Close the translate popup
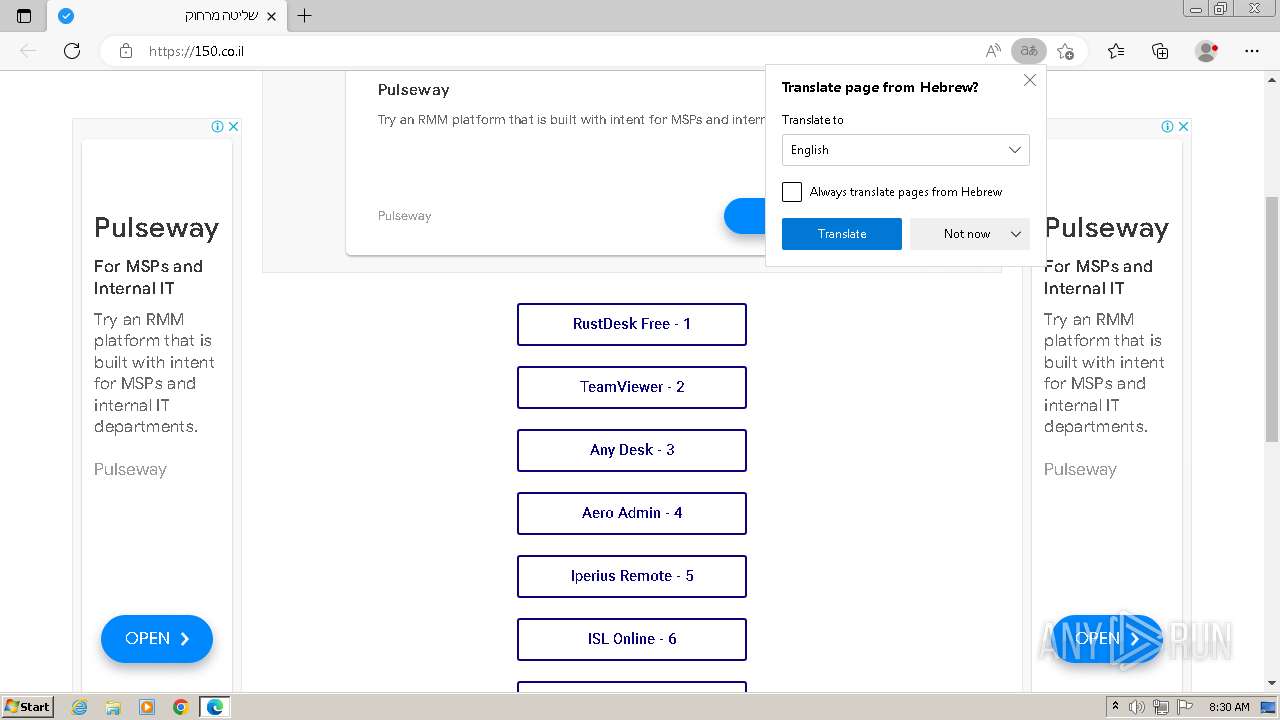The width and height of the screenshot is (1280, 720). (x=1030, y=80)
